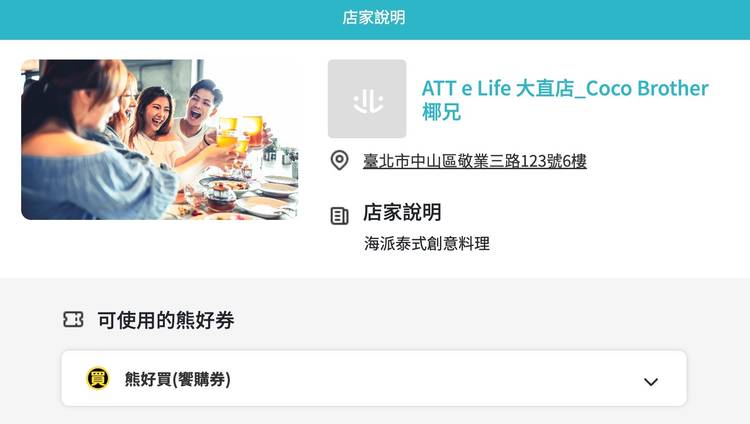The height and width of the screenshot is (424, 750).
Task: Select the 店家說明 section heading
Action: click(x=402, y=212)
